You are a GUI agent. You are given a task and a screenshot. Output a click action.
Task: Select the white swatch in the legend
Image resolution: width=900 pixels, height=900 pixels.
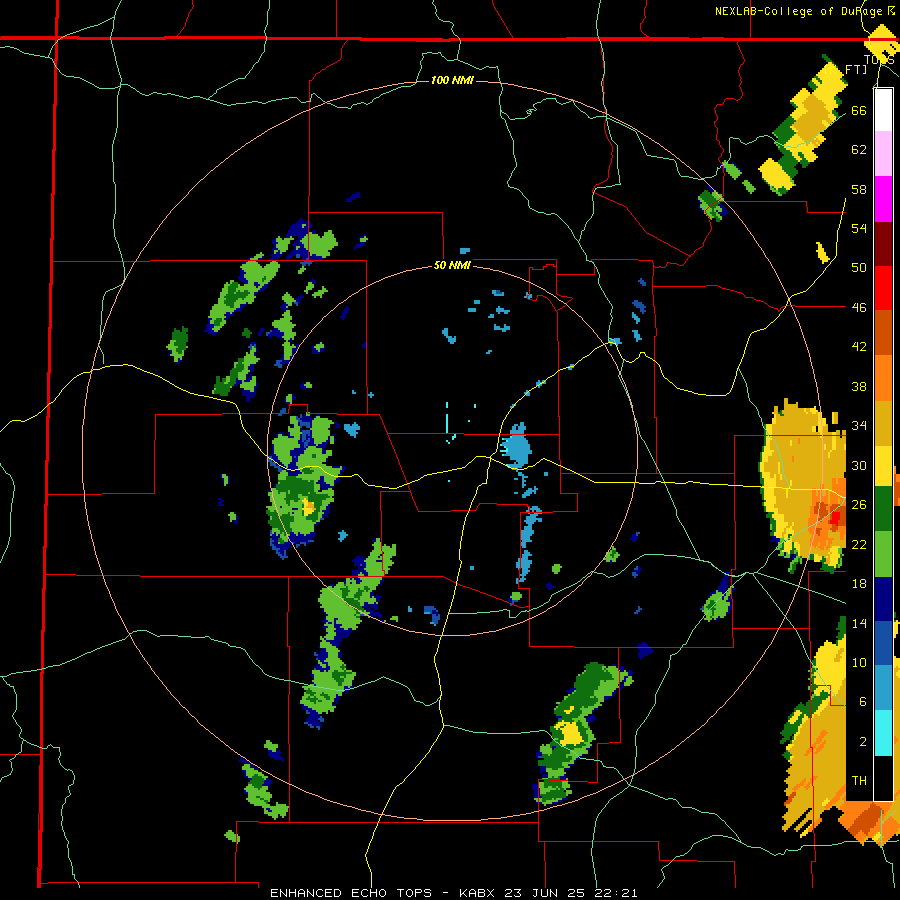click(883, 110)
